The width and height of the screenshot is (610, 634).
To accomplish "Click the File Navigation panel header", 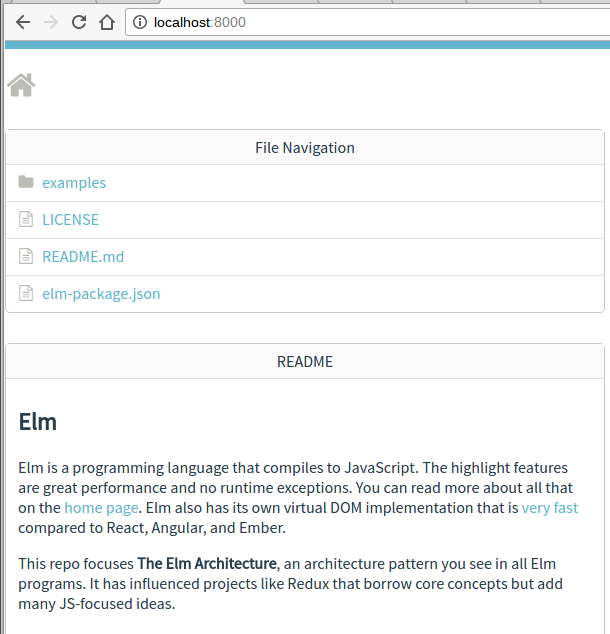I will coord(305,148).
